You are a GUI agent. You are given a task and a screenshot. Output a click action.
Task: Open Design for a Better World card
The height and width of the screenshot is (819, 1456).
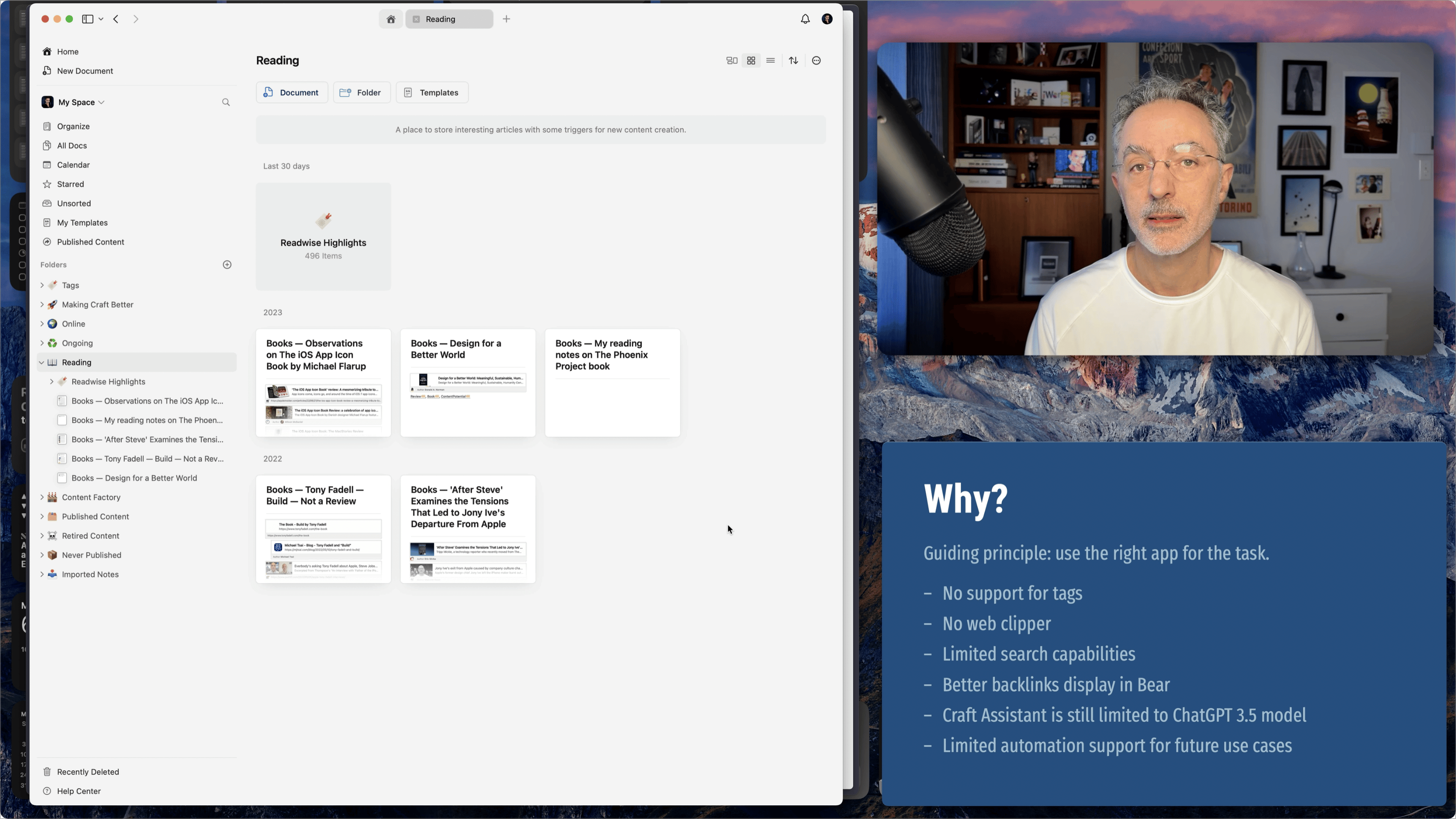(x=468, y=383)
